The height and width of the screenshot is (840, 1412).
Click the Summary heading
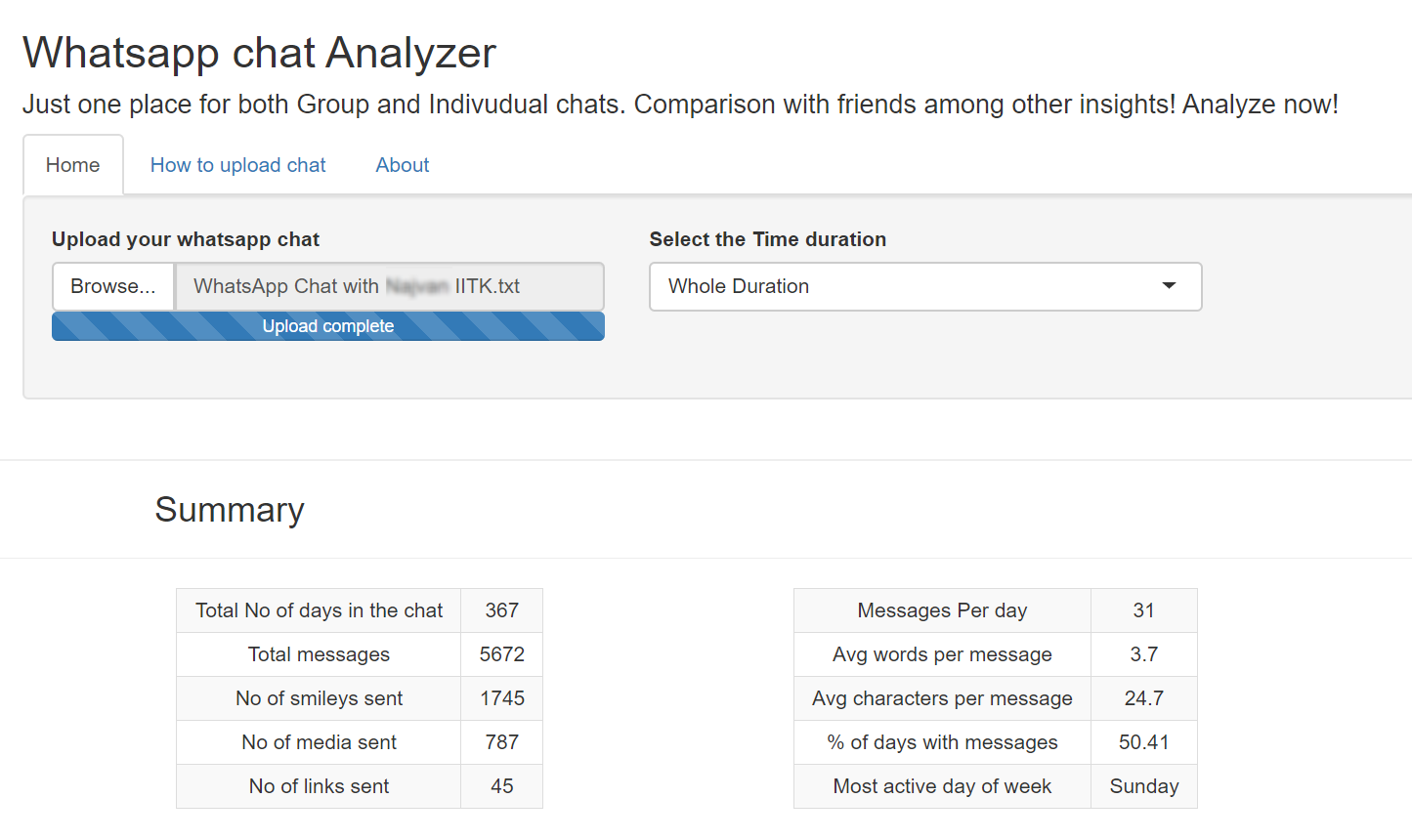tap(230, 510)
